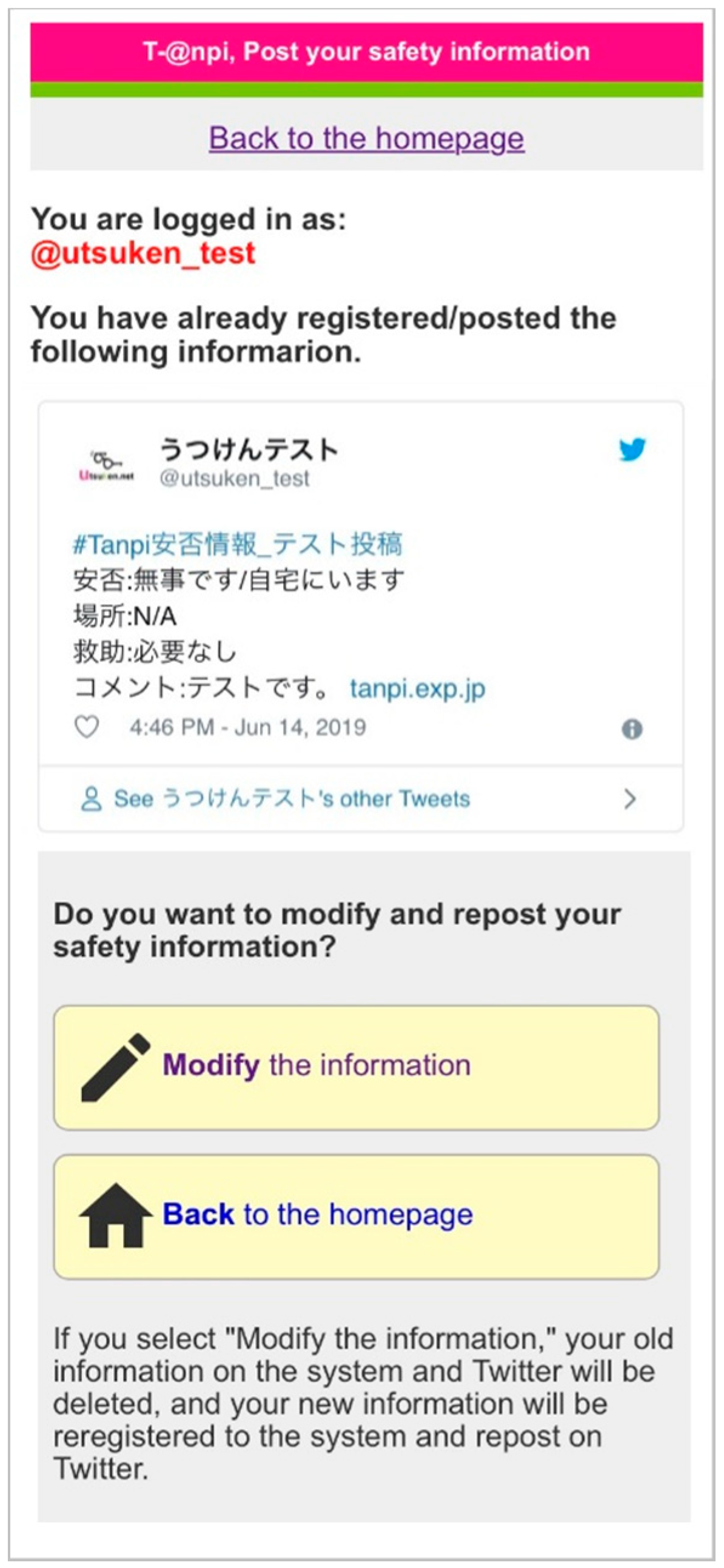This screenshot has height=1568, width=724.
Task: Open the tweet info icon
Action: point(632,729)
